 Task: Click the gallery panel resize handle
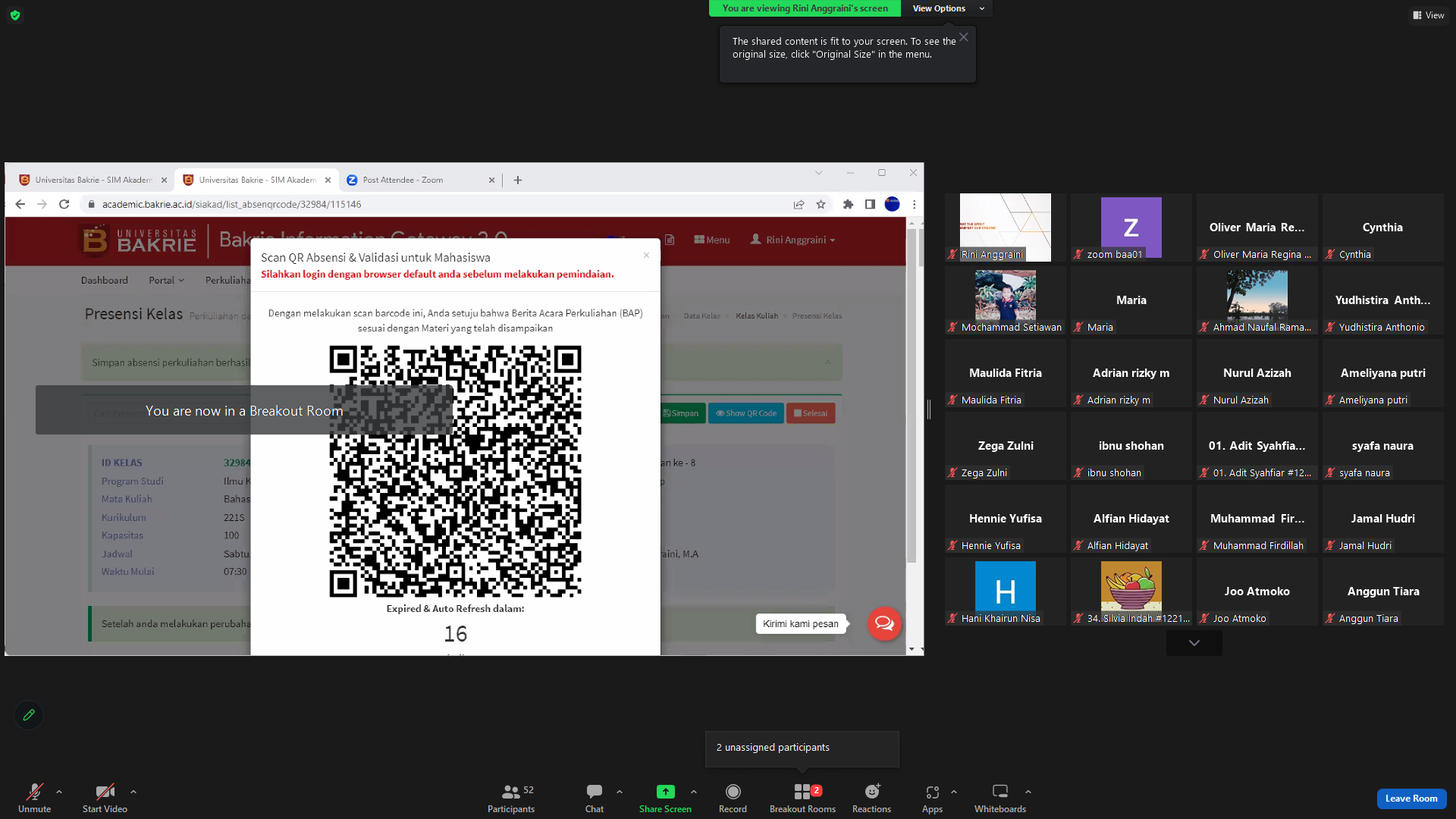pos(929,409)
